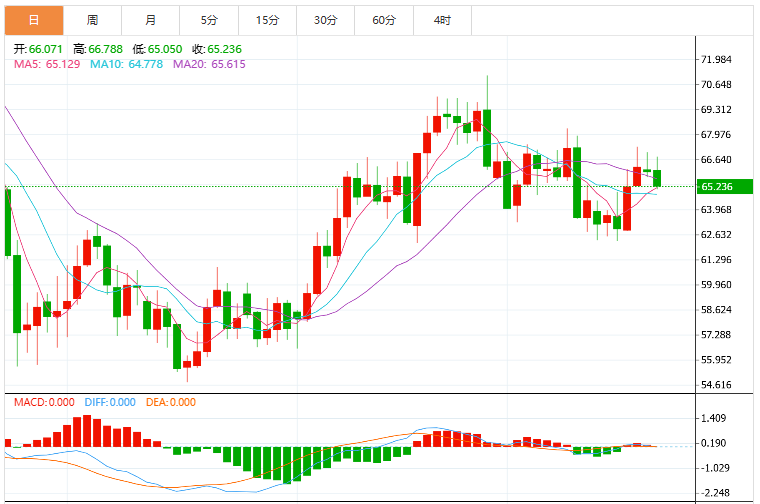Click the 收 closing price 65.236 readout

(217, 49)
